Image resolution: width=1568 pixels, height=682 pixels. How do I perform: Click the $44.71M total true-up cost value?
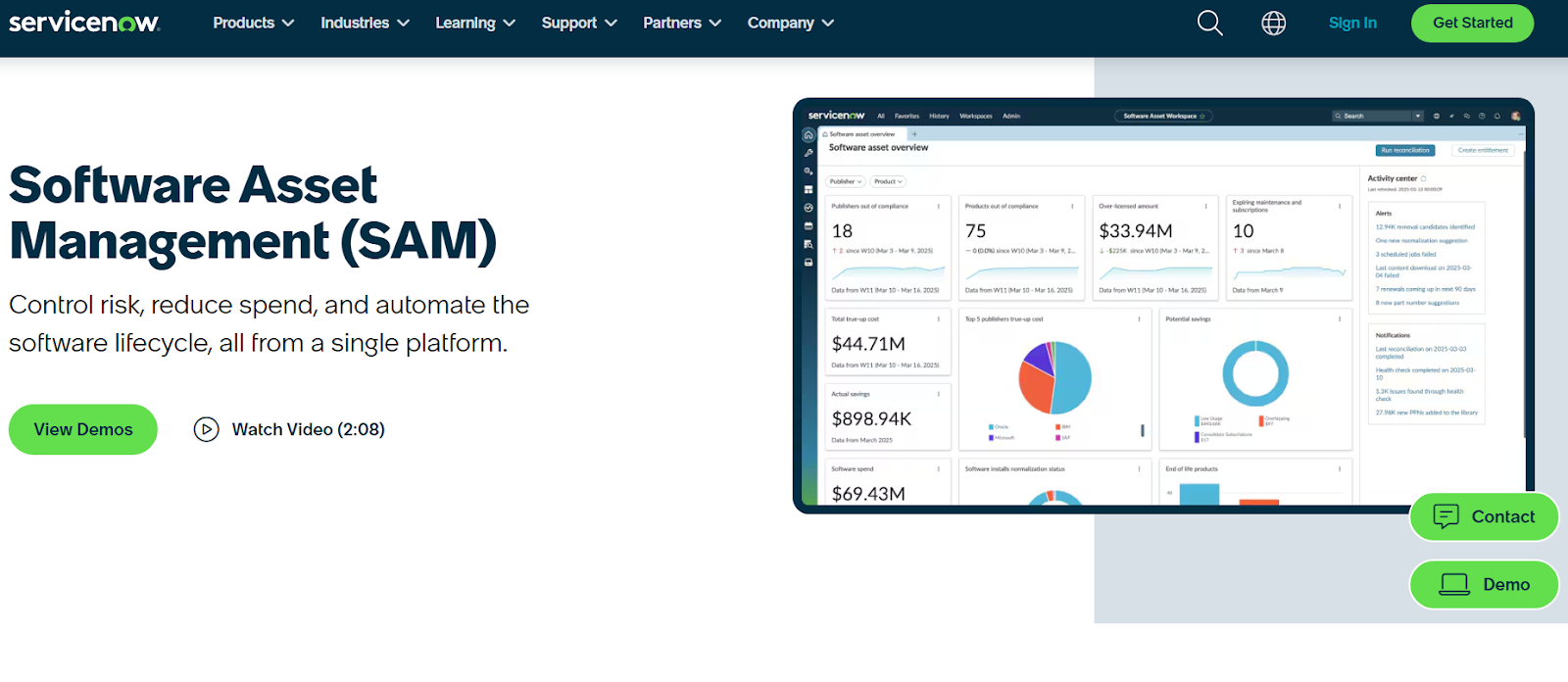[868, 344]
